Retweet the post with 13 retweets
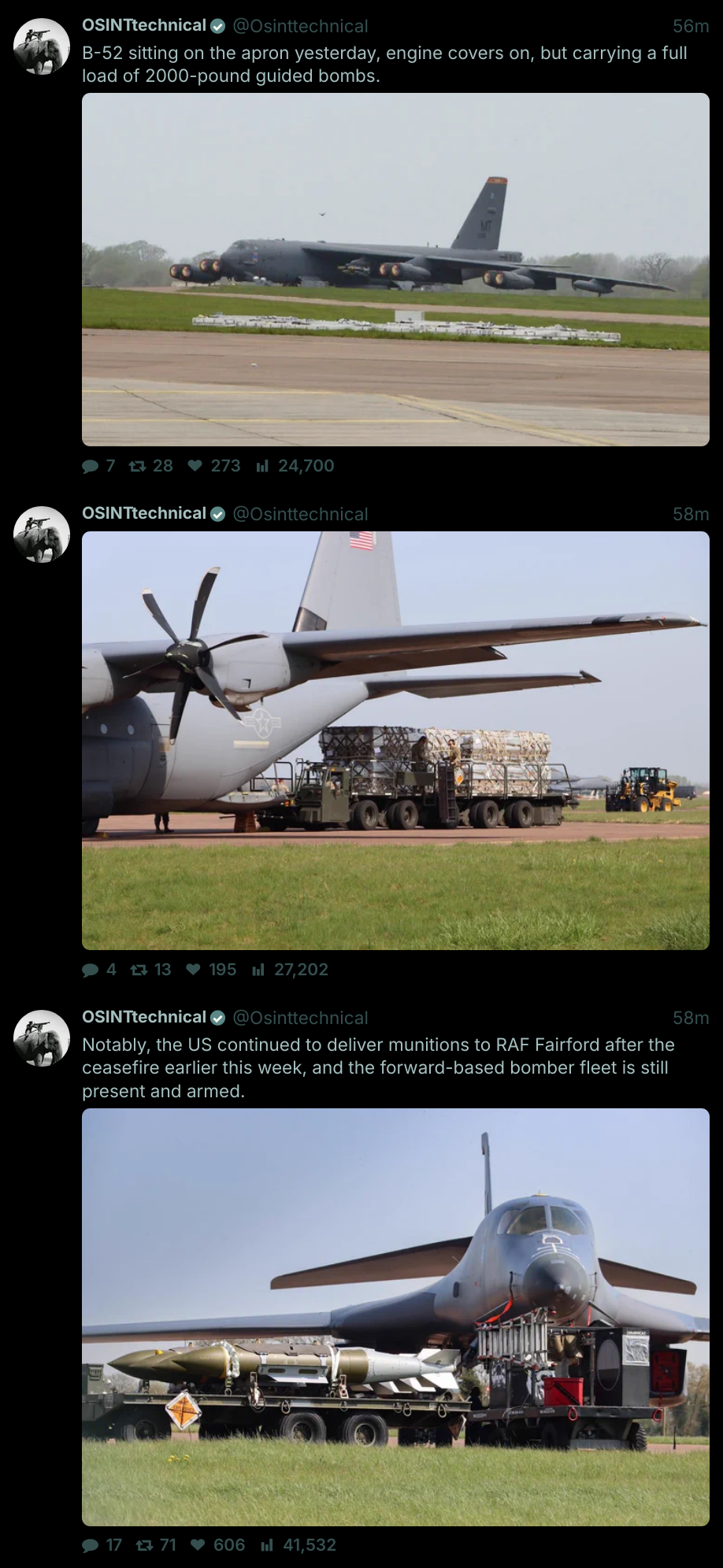Viewport: 723px width, 1568px height. [x=150, y=970]
